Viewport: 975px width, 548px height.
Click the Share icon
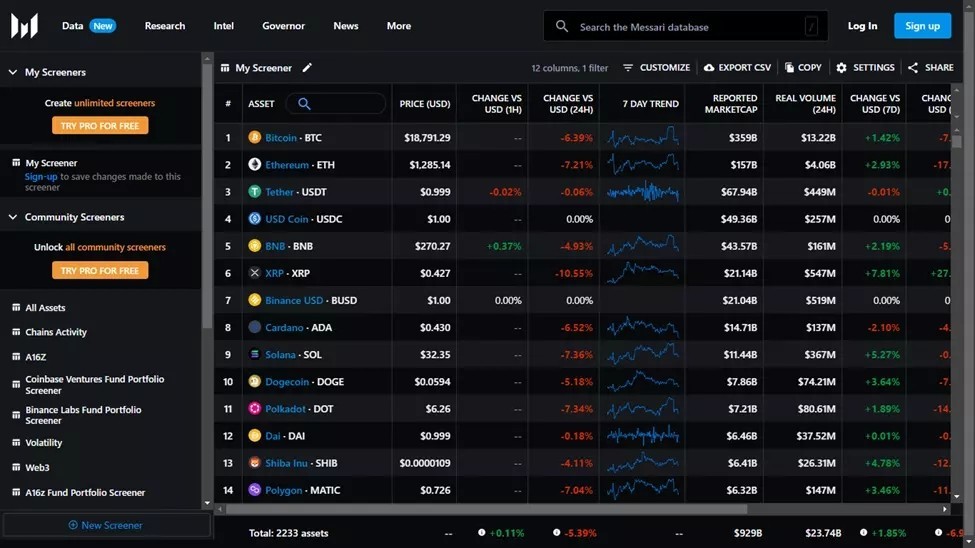click(x=912, y=68)
